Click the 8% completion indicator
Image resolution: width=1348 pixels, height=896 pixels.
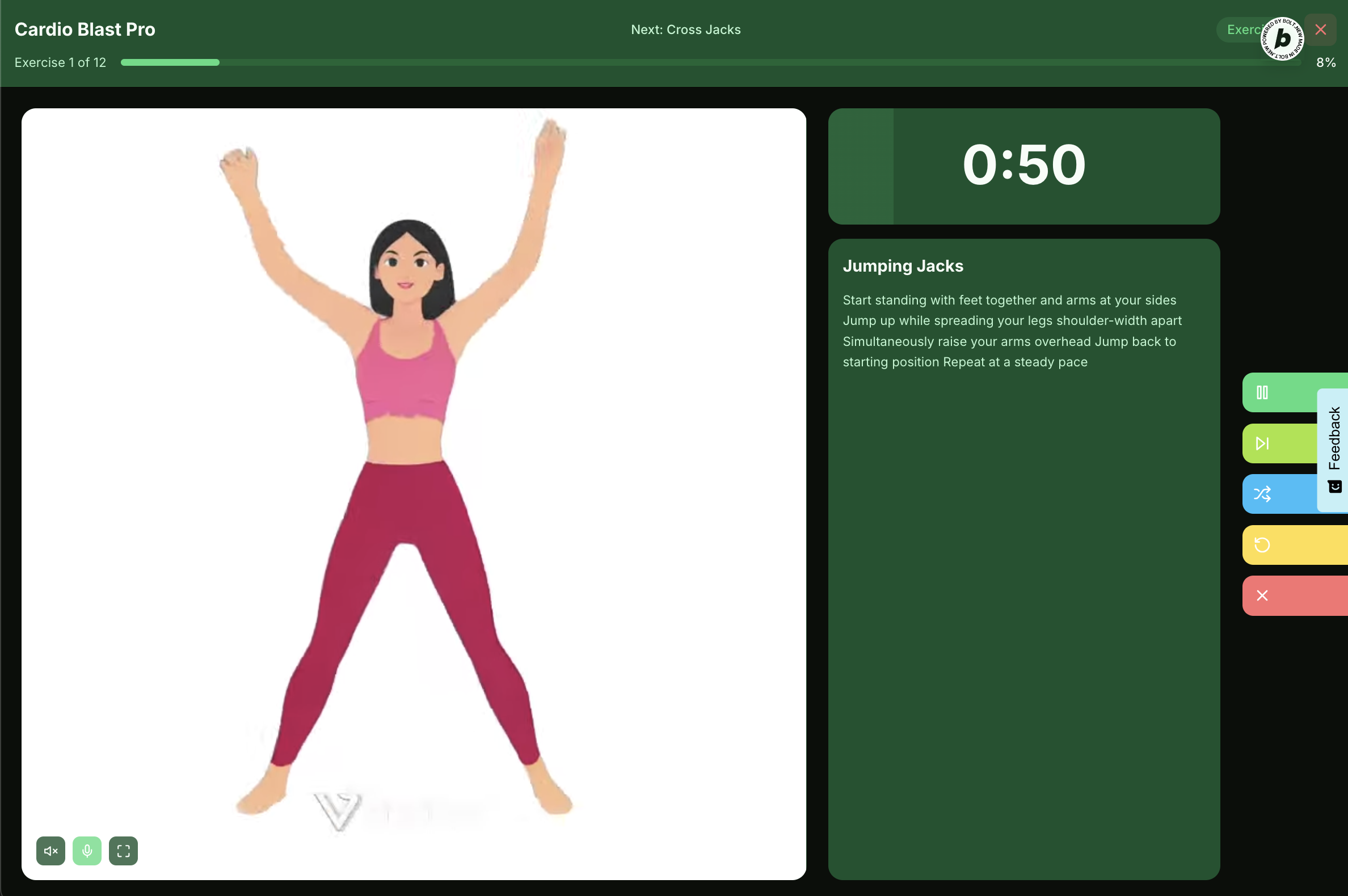click(1326, 62)
